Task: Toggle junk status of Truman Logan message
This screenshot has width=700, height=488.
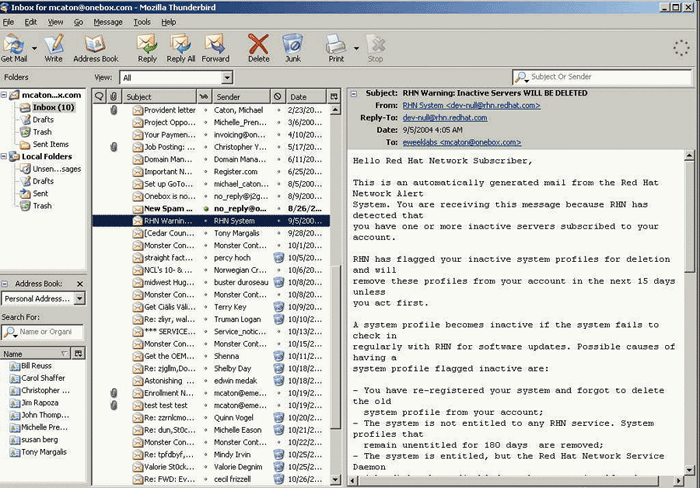Action: click(279, 319)
